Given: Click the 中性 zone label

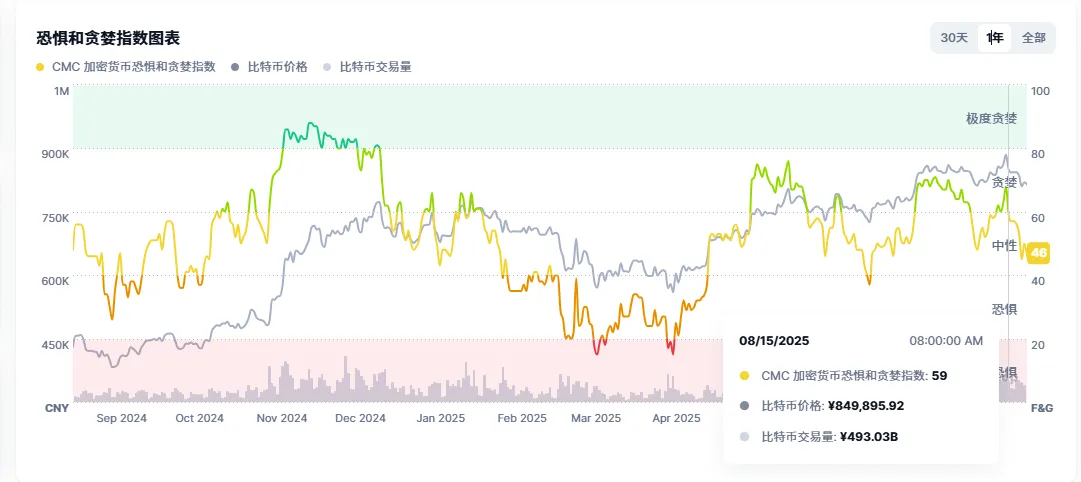Looking at the screenshot, I should point(1004,245).
